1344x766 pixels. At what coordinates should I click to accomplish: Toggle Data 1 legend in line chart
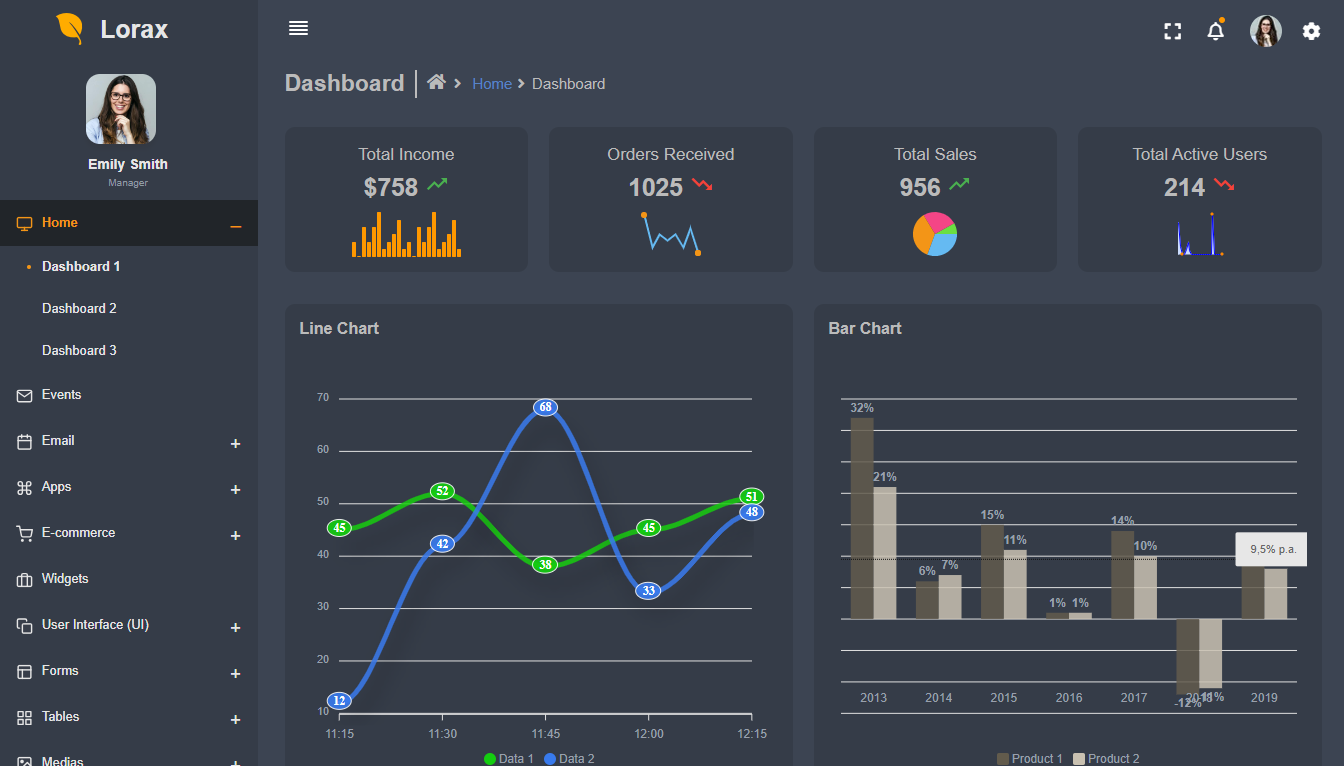point(509,758)
